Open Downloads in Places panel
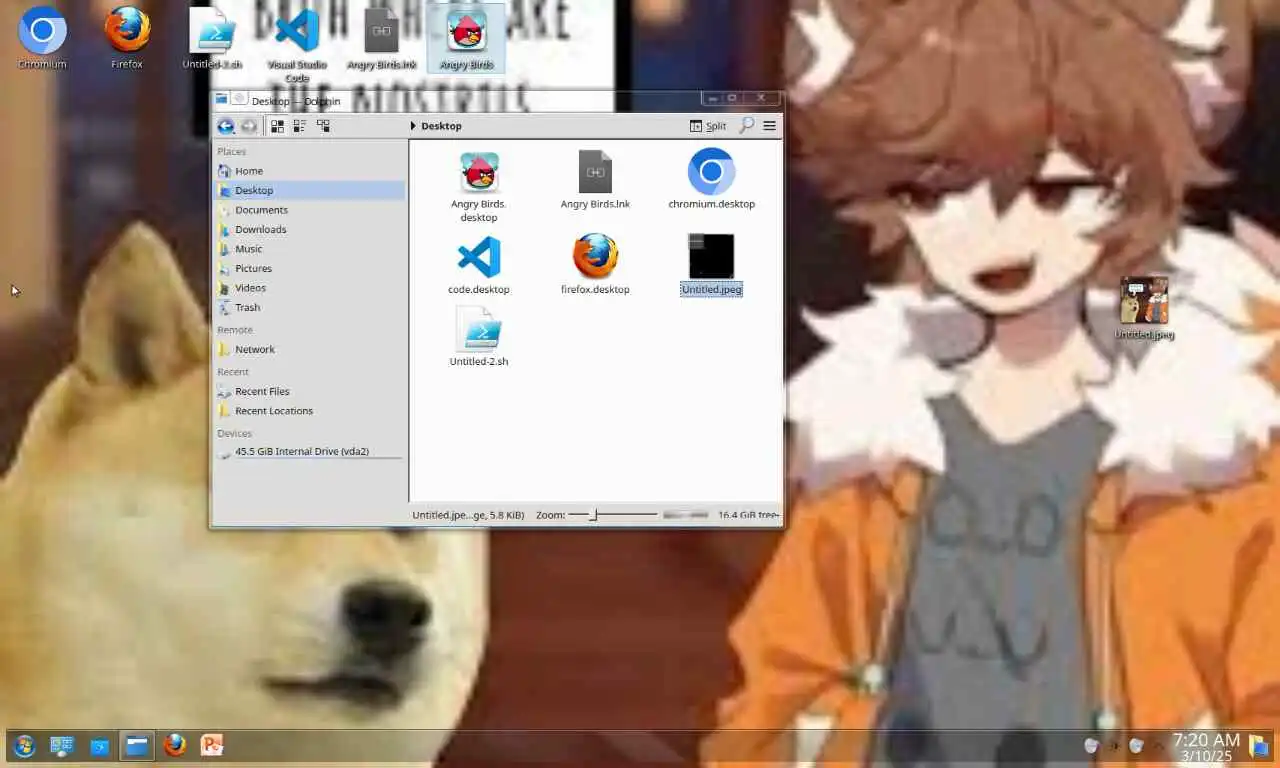1280x768 pixels. pyautogui.click(x=310, y=229)
